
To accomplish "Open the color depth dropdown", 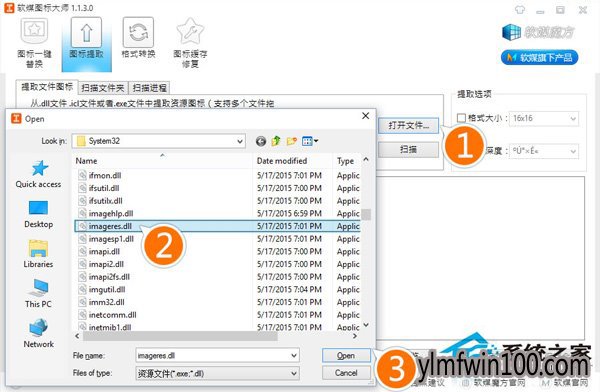I will [x=544, y=151].
